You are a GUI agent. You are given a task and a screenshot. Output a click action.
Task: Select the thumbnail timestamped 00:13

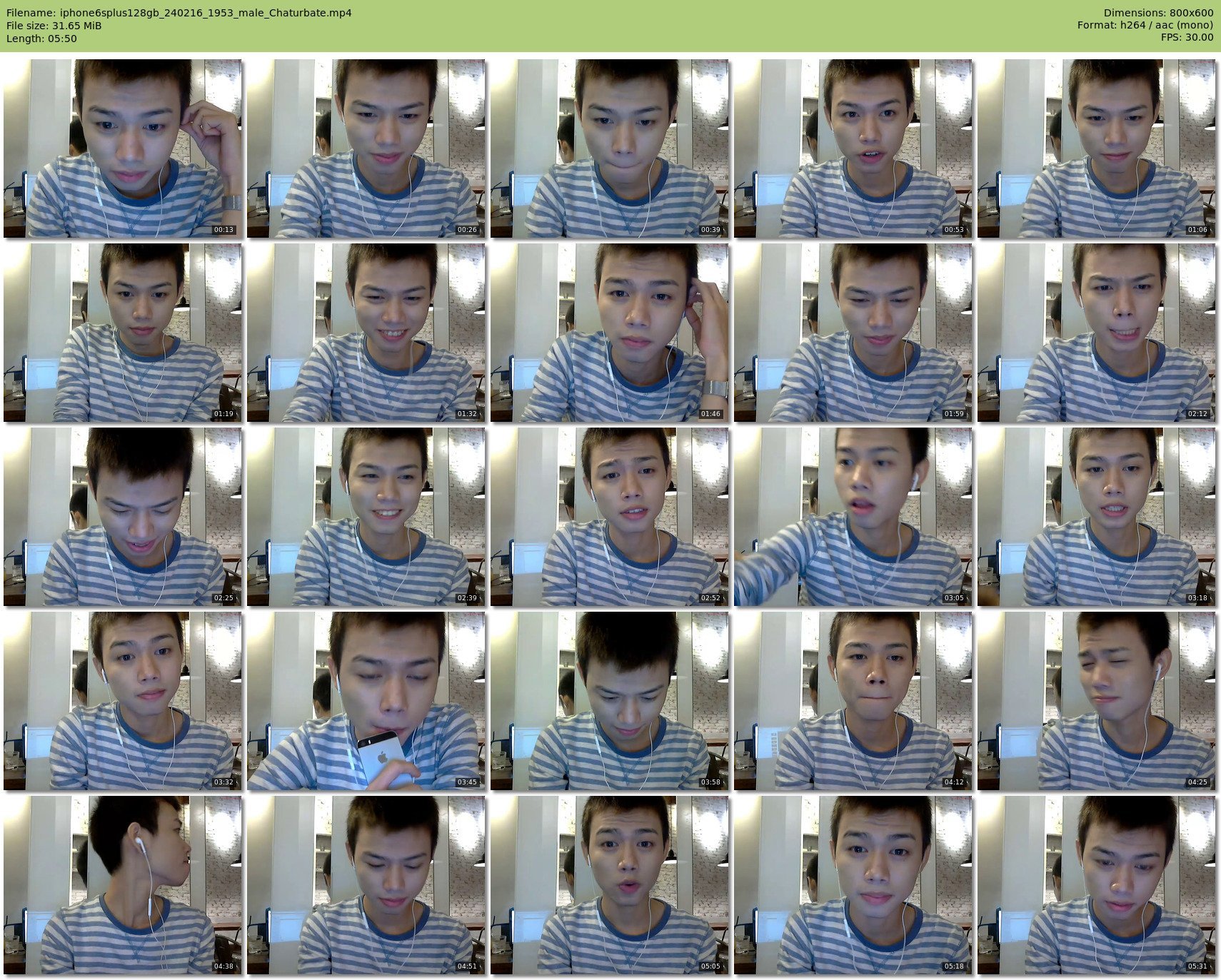(122, 148)
